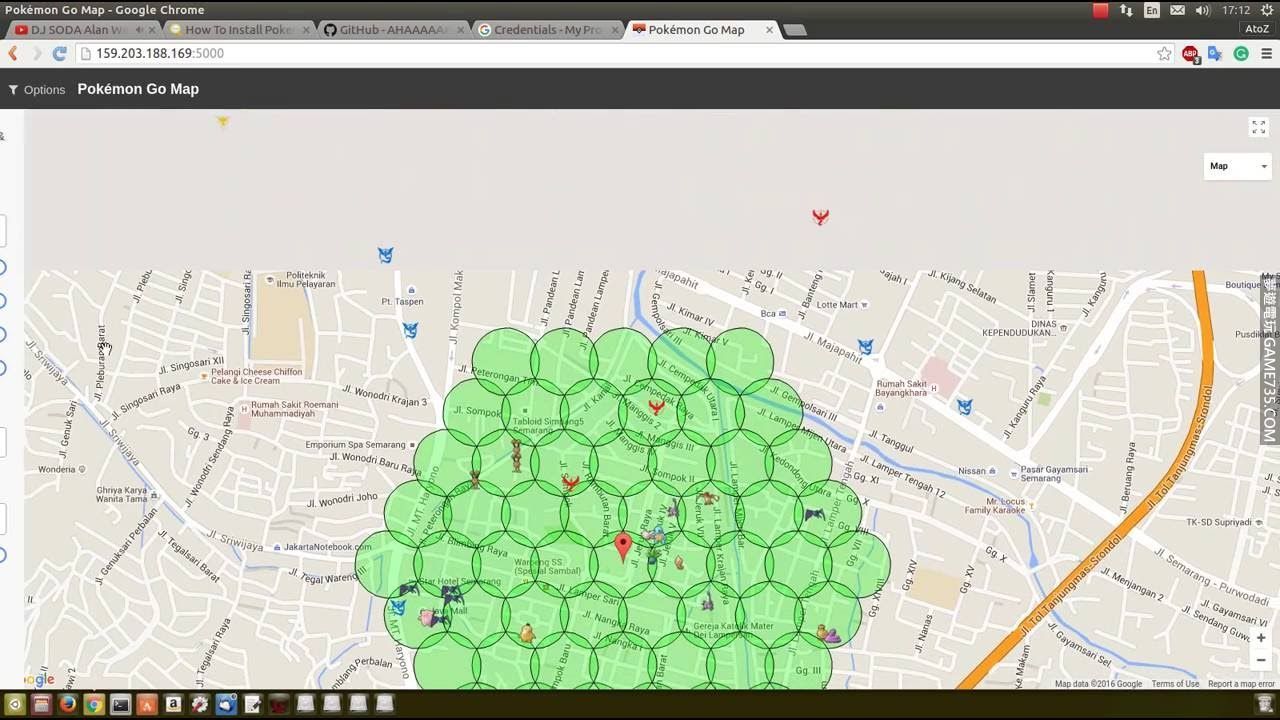
Task: Open the Map type dropdown
Action: pos(1238,166)
